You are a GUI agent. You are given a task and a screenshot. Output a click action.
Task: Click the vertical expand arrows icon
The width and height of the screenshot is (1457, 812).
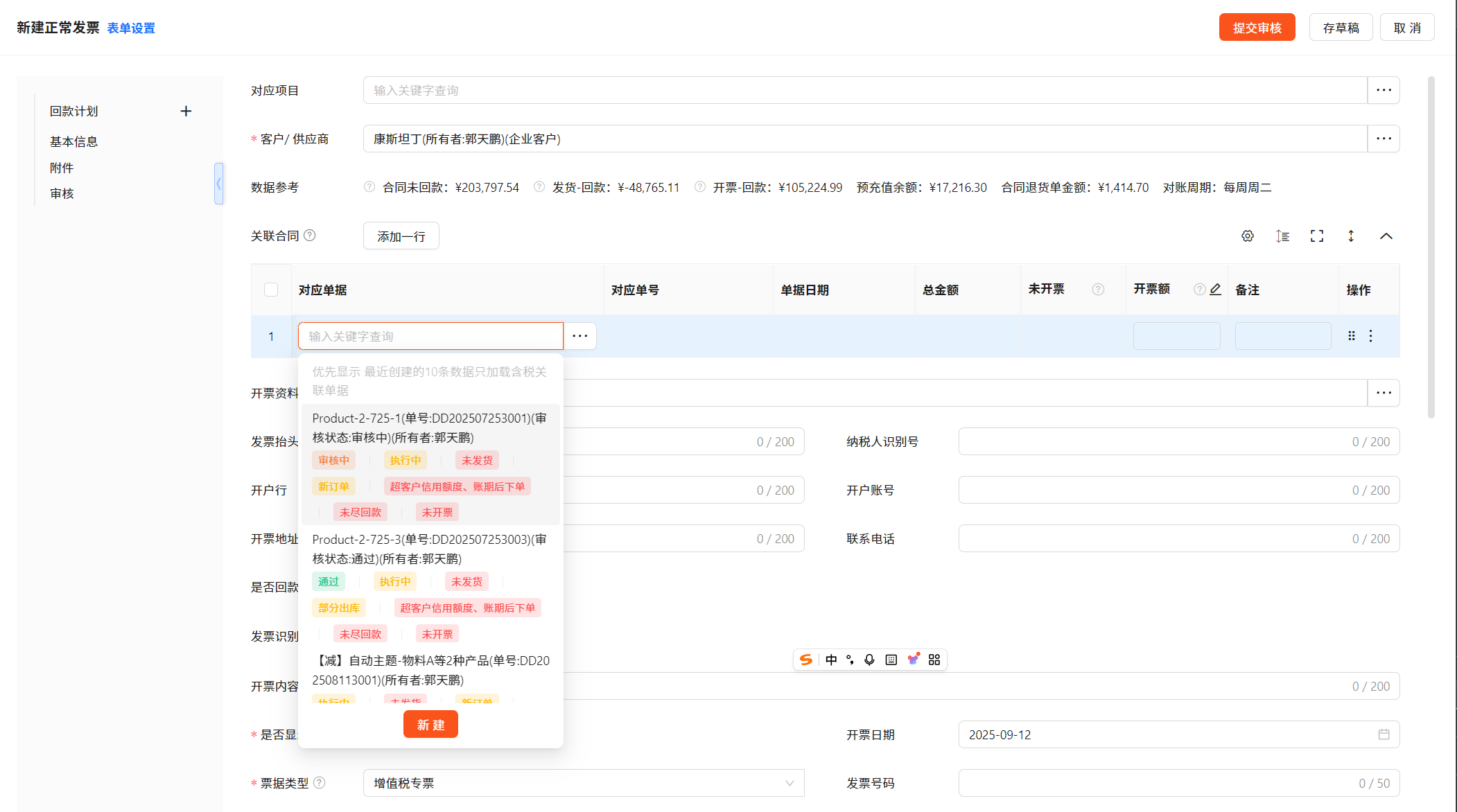click(1351, 236)
